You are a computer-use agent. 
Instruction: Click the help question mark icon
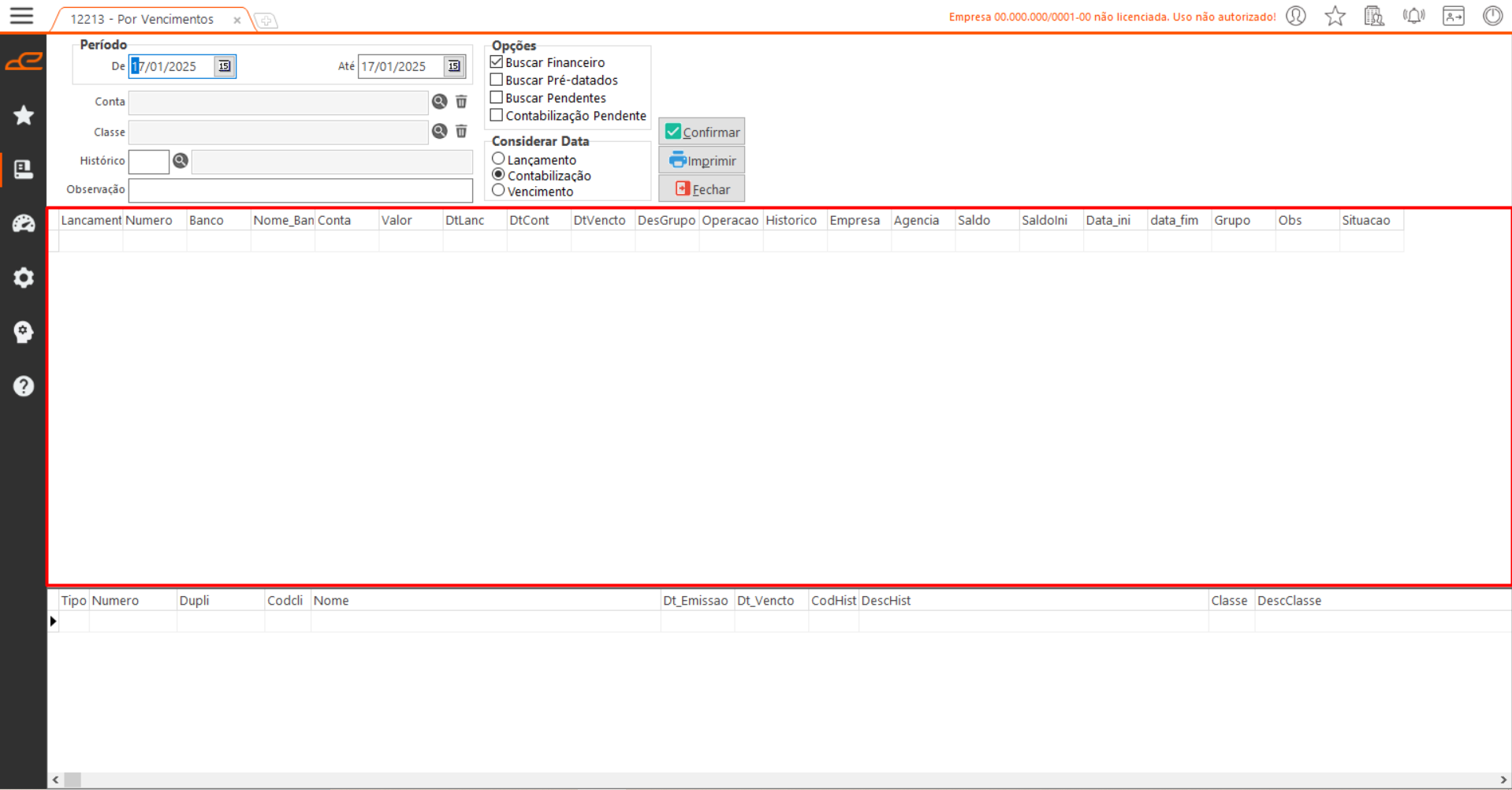24,386
